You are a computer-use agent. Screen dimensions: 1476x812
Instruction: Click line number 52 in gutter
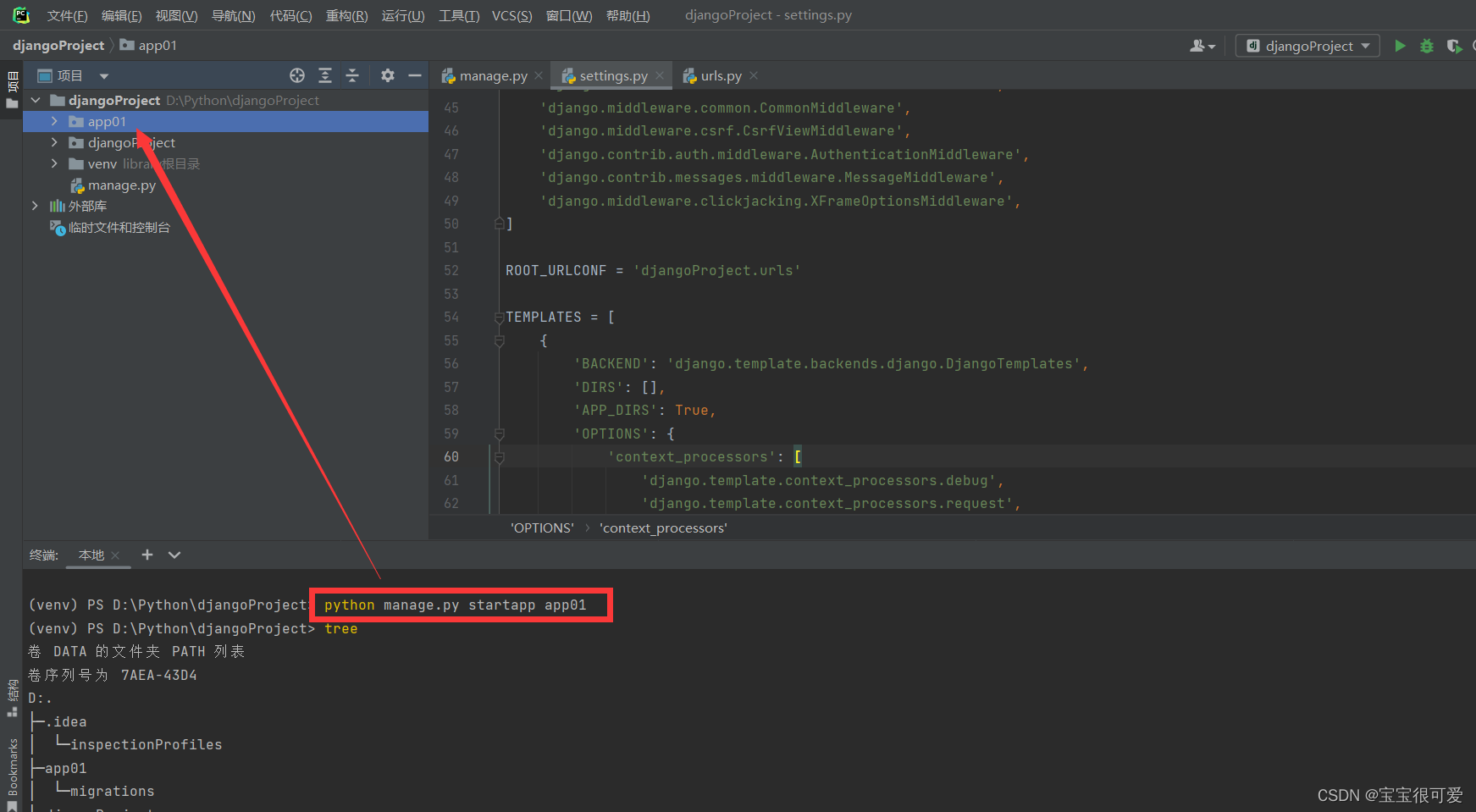click(x=451, y=271)
